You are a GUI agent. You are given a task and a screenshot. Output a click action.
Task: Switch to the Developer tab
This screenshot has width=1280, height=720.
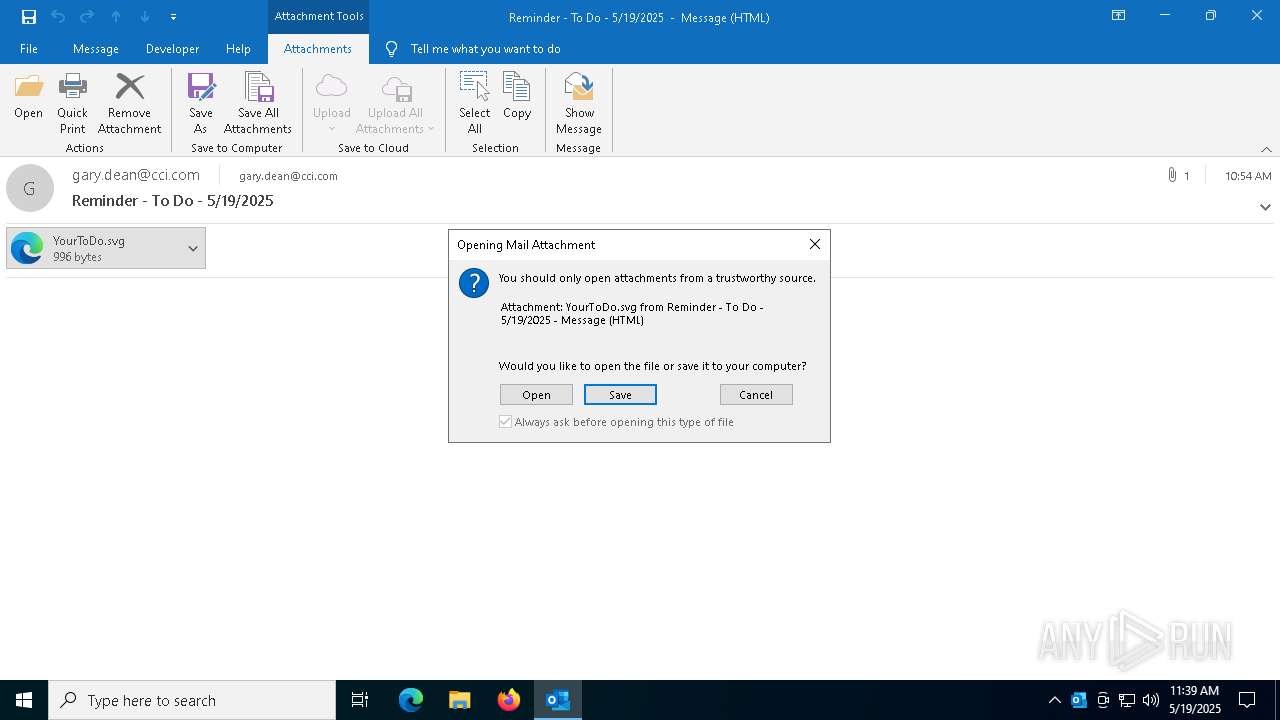click(172, 49)
